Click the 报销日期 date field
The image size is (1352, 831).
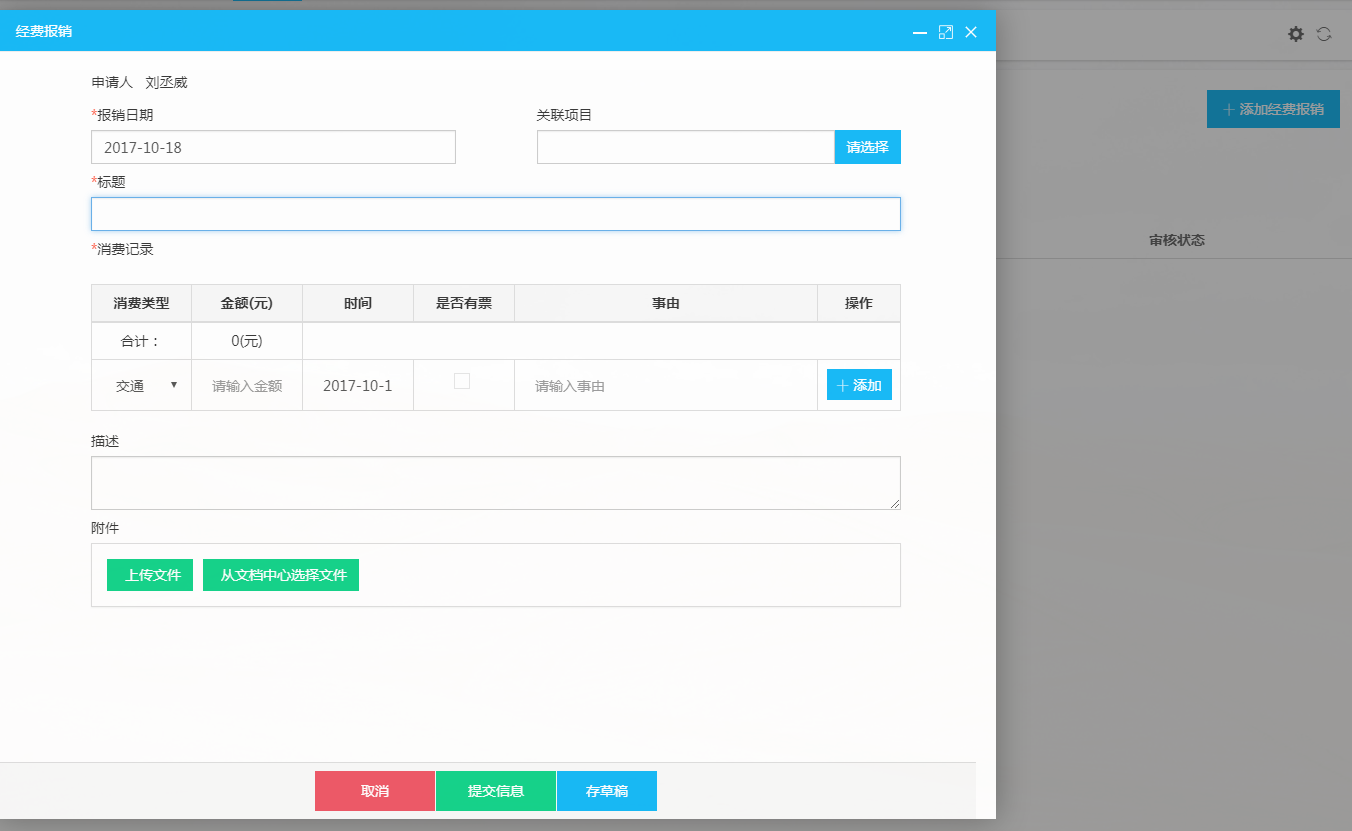click(x=273, y=147)
